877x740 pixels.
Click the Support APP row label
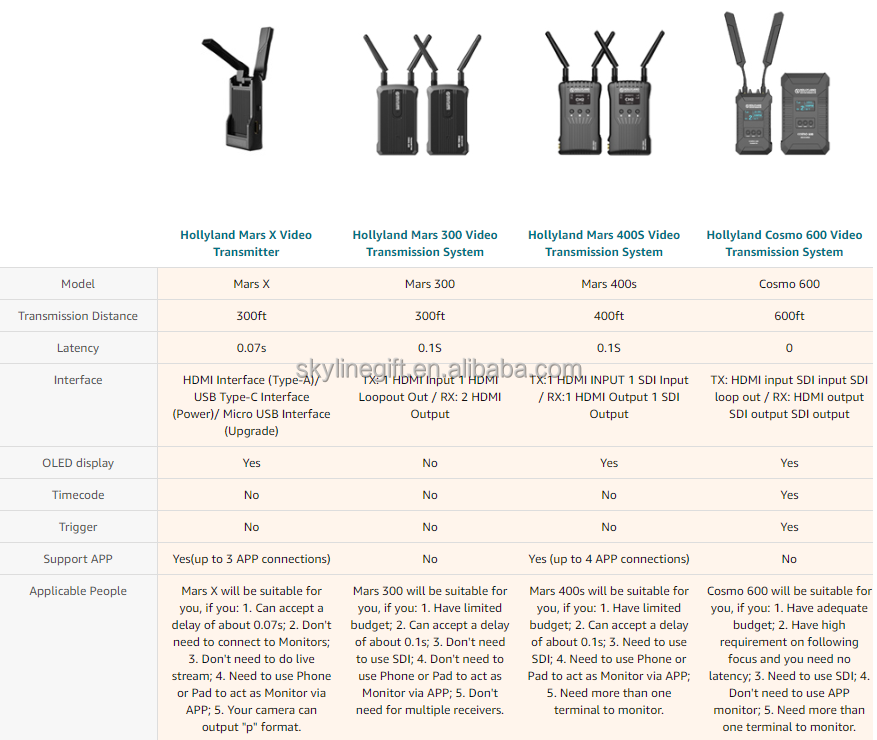tap(78, 559)
